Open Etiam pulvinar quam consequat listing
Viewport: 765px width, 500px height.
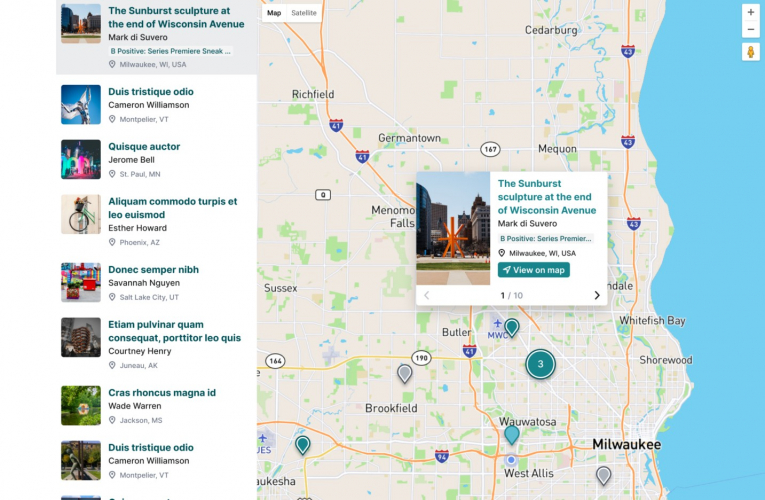[175, 331]
